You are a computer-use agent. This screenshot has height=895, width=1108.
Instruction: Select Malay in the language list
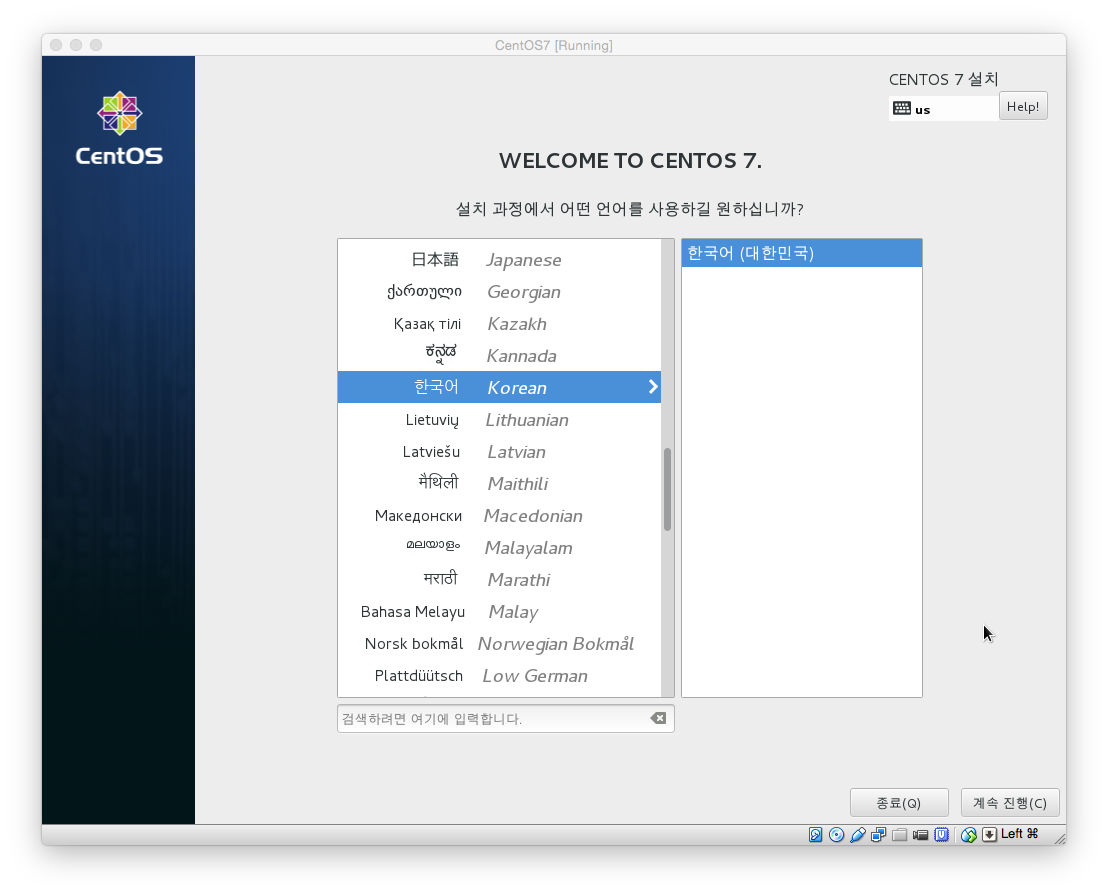[x=500, y=612]
